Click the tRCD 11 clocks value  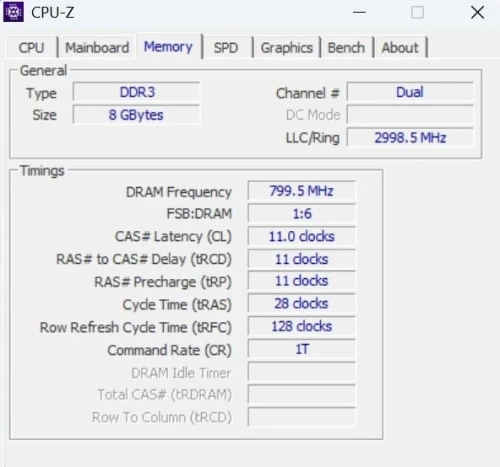click(x=302, y=259)
